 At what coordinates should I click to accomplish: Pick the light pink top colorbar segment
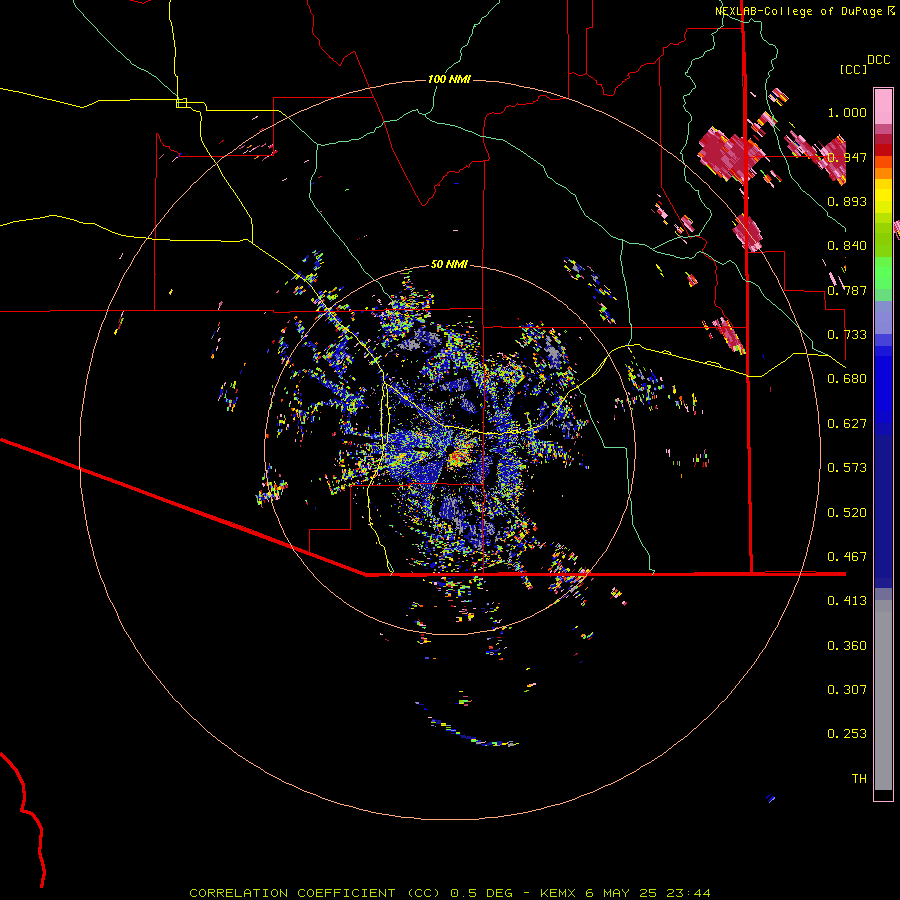click(x=883, y=107)
